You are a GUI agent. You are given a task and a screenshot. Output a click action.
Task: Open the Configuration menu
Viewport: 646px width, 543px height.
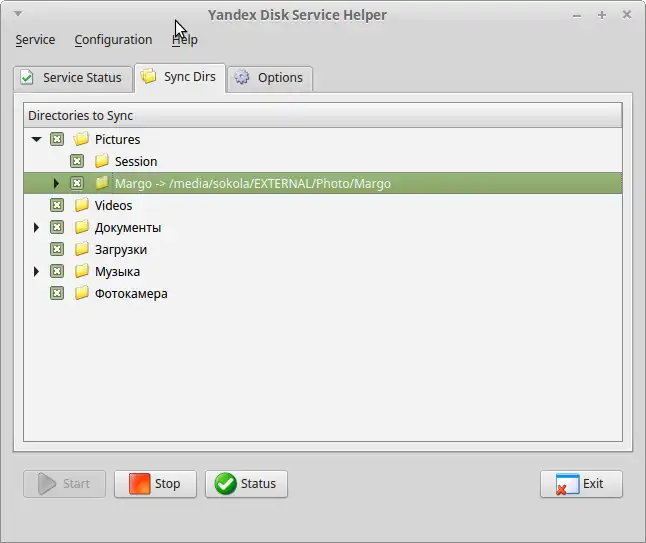point(113,40)
